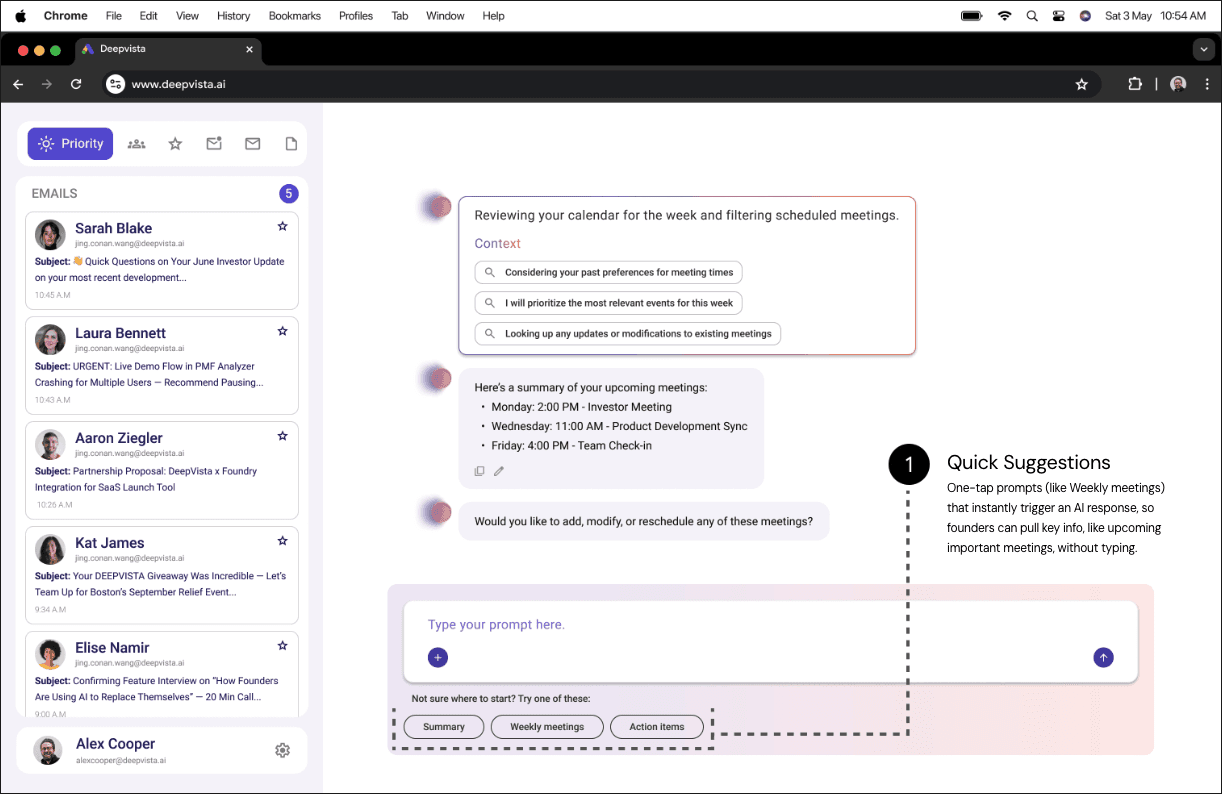The image size is (1222, 794).
Task: Star Kat James's email
Action: (x=282, y=541)
